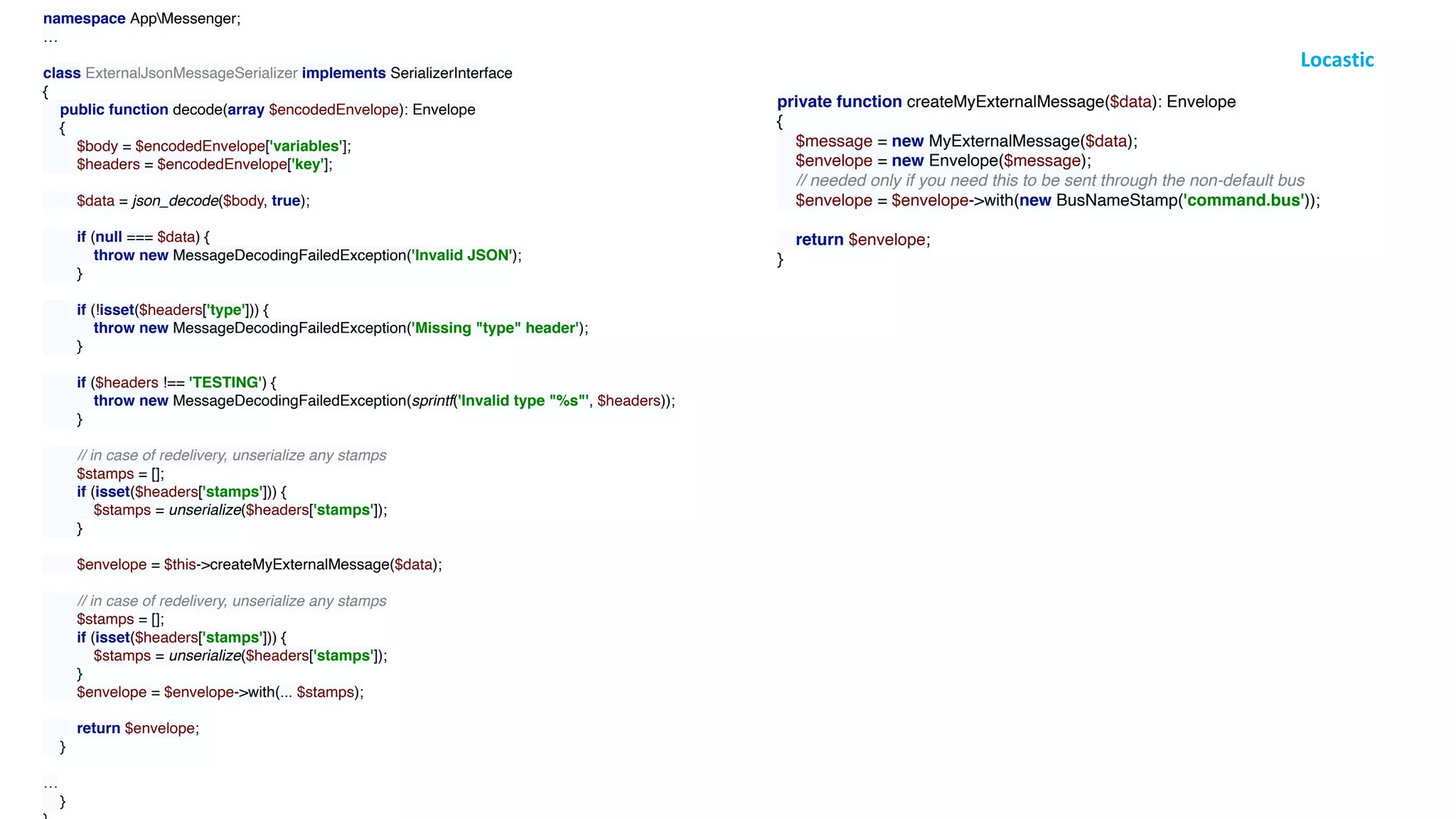The width and height of the screenshot is (1456, 819).
Task: Click the 'Invalid JSON' string
Action: tap(462, 255)
